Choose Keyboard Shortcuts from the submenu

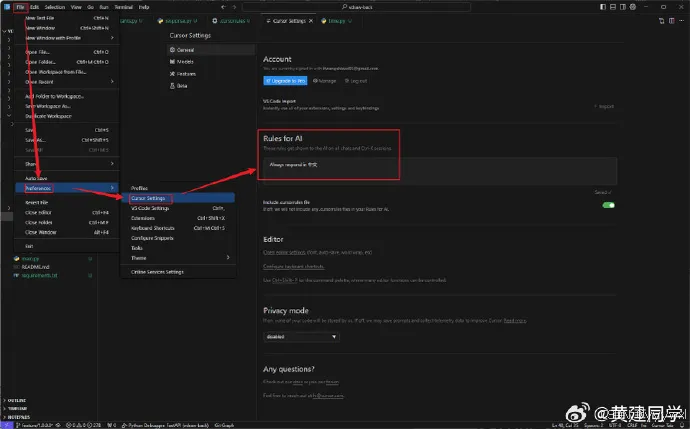click(x=154, y=227)
